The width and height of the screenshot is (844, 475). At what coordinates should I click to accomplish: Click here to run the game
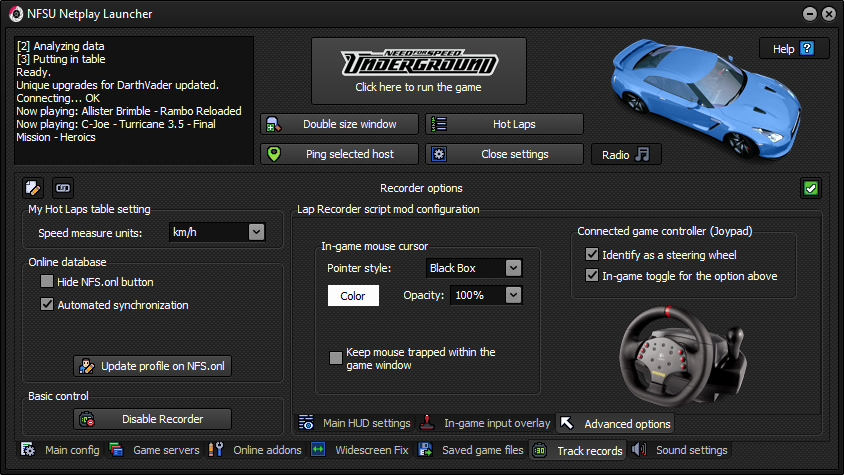[x=419, y=71]
